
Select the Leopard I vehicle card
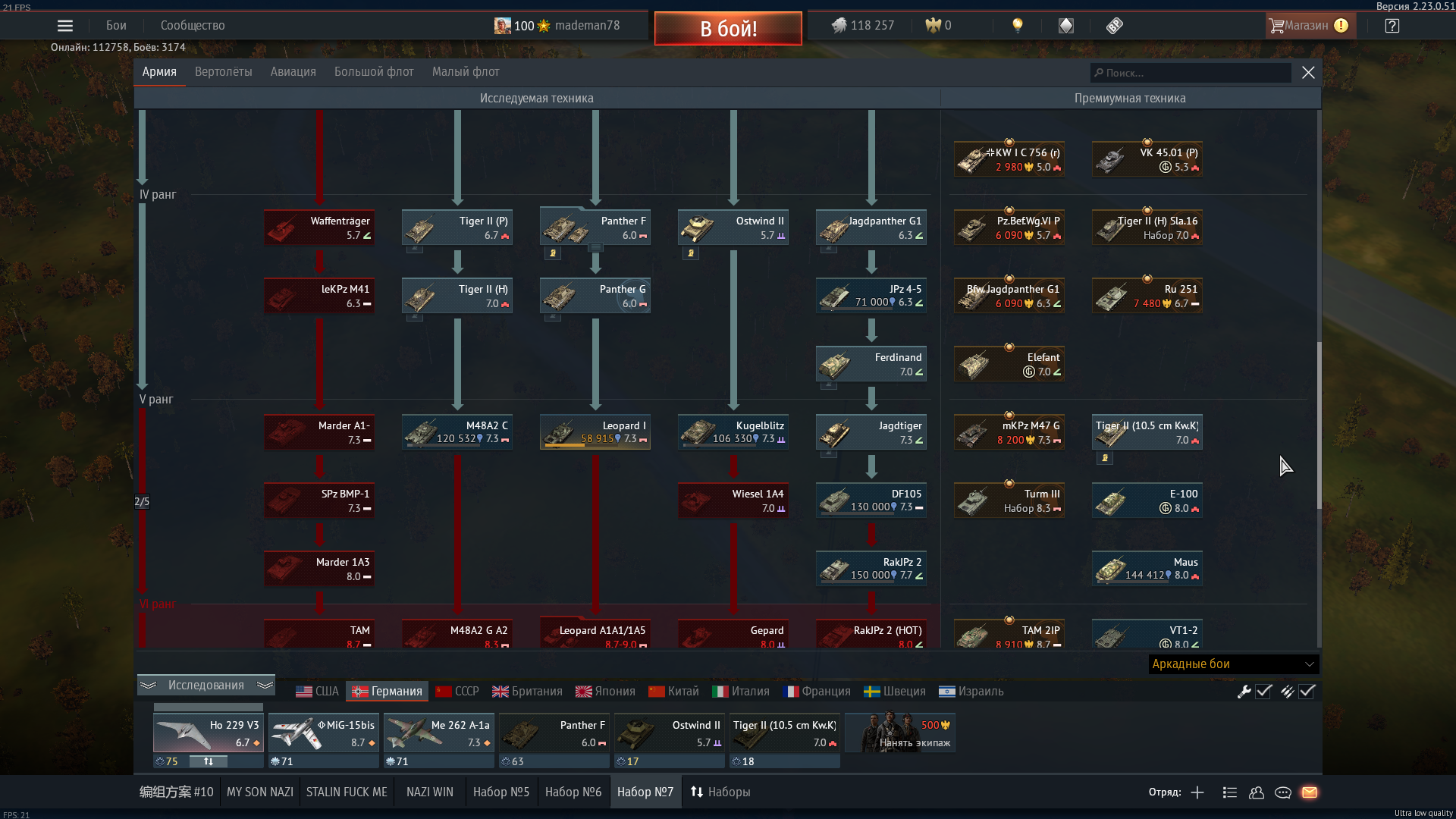595,431
